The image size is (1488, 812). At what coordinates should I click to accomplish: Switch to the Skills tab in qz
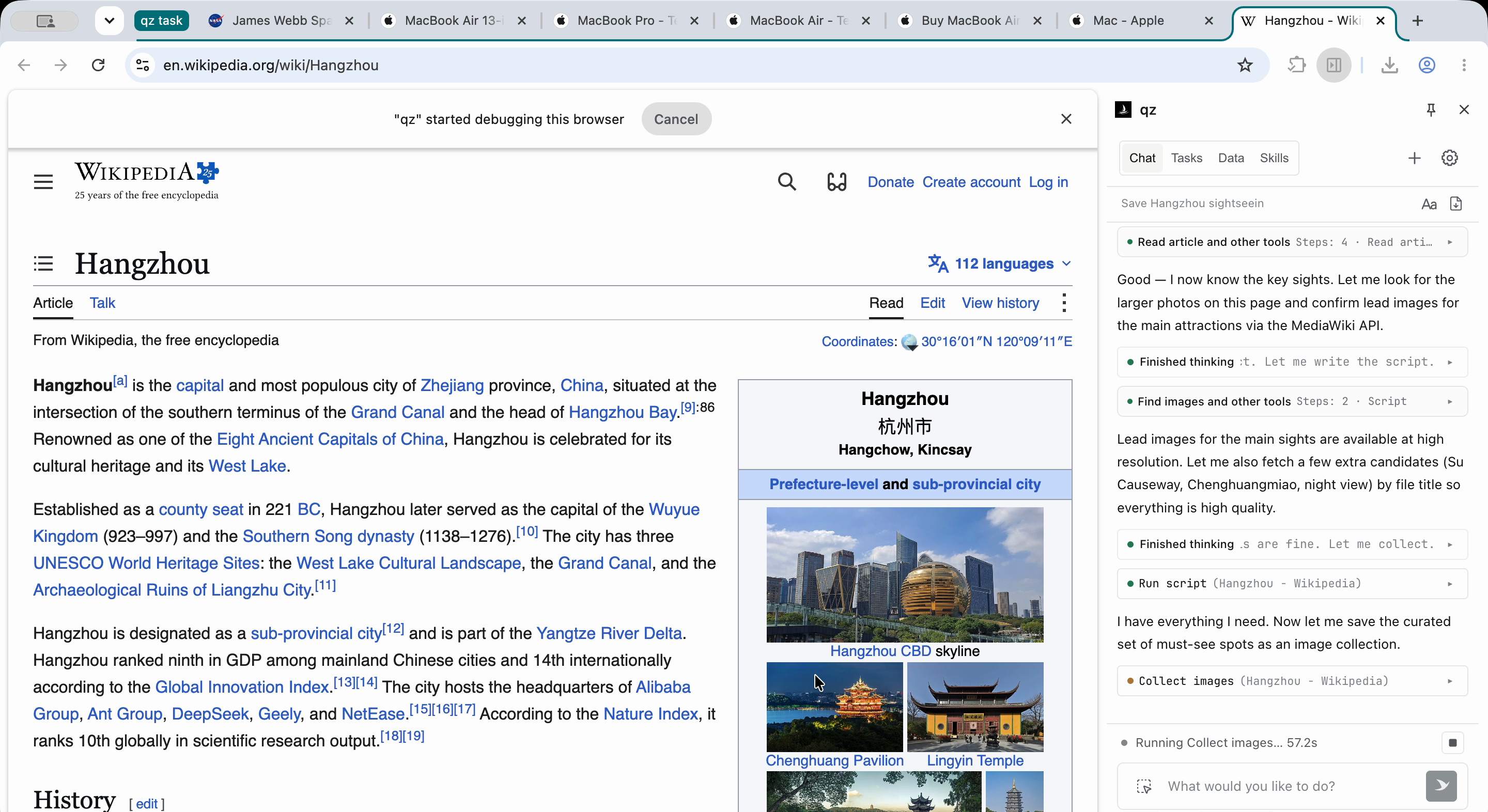(1274, 158)
